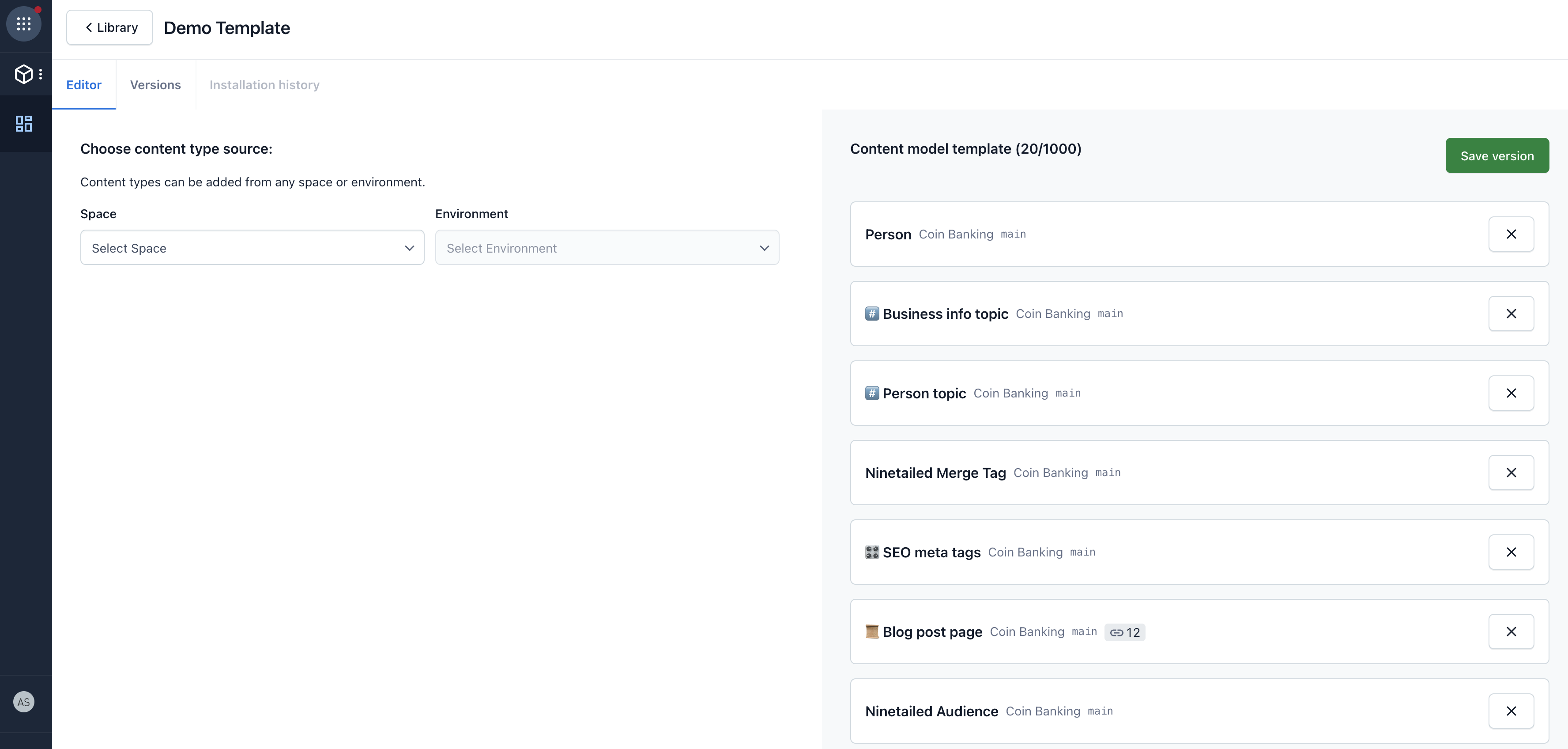Click the 12 links badge on Blog post page
Screen dimensions: 1568x749
1124,632
